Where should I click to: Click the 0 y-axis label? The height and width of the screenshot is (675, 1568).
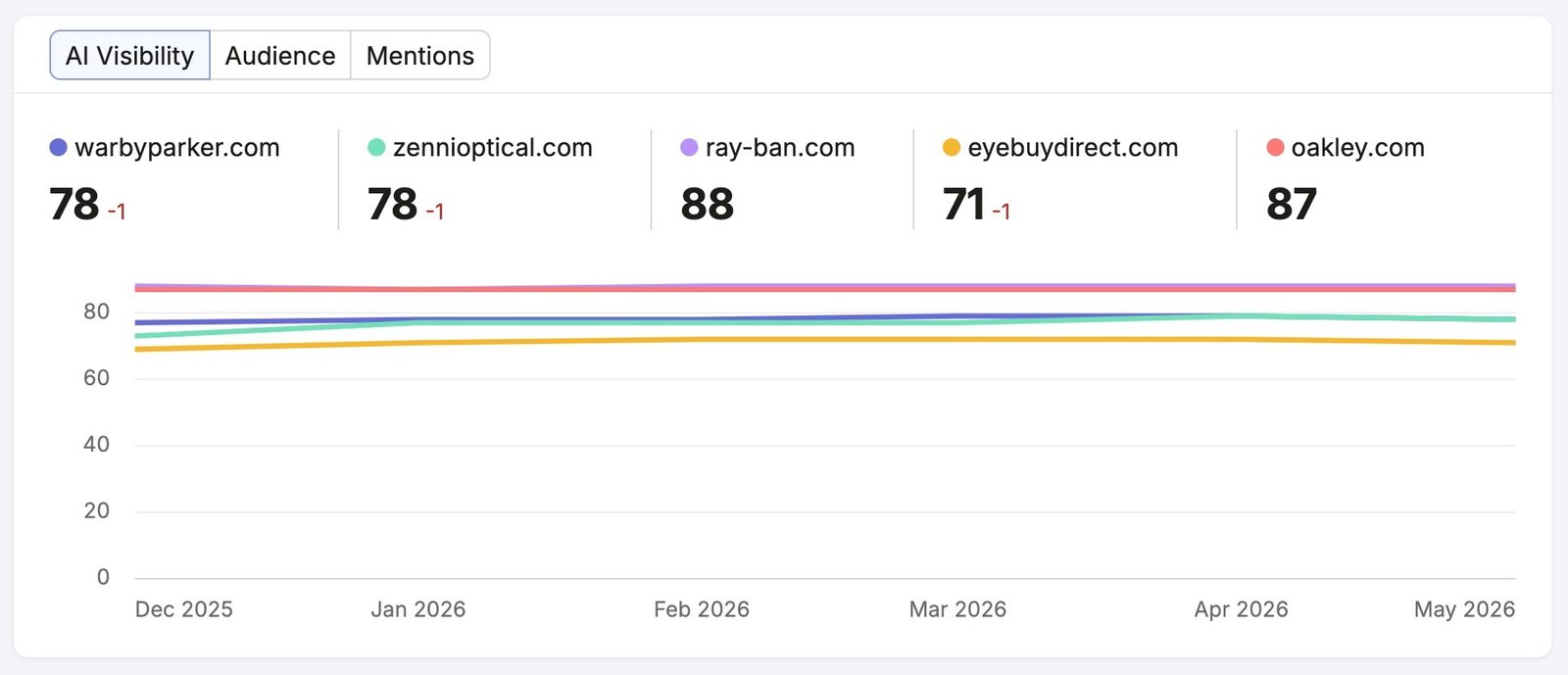[x=103, y=577]
